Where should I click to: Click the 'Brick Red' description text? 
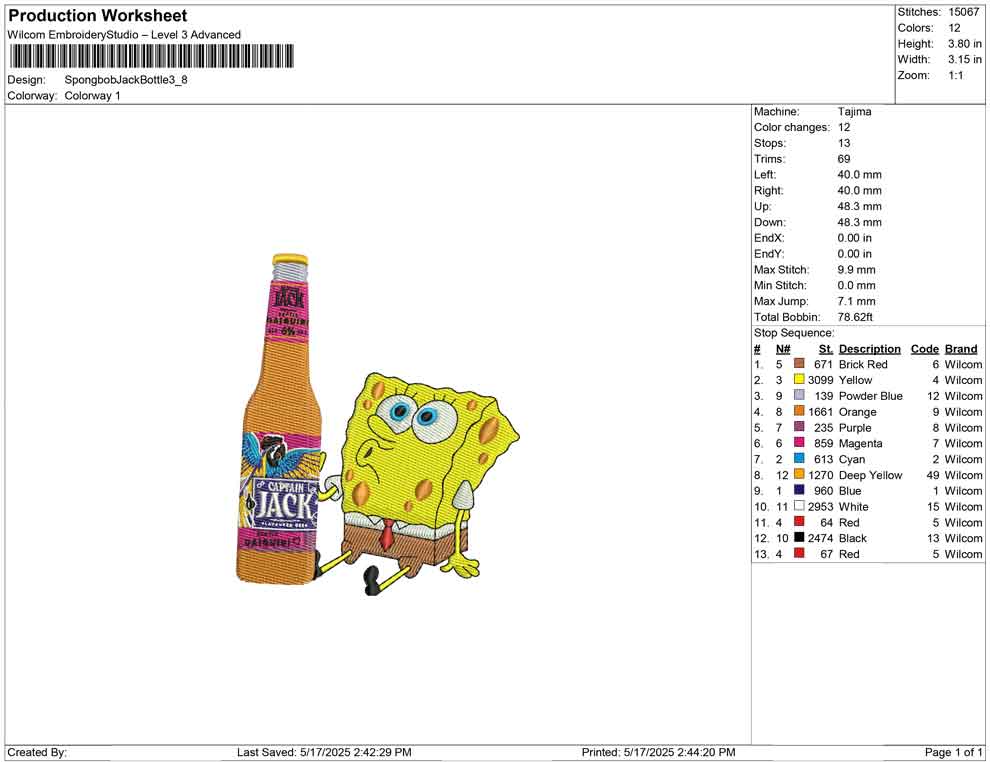863,364
